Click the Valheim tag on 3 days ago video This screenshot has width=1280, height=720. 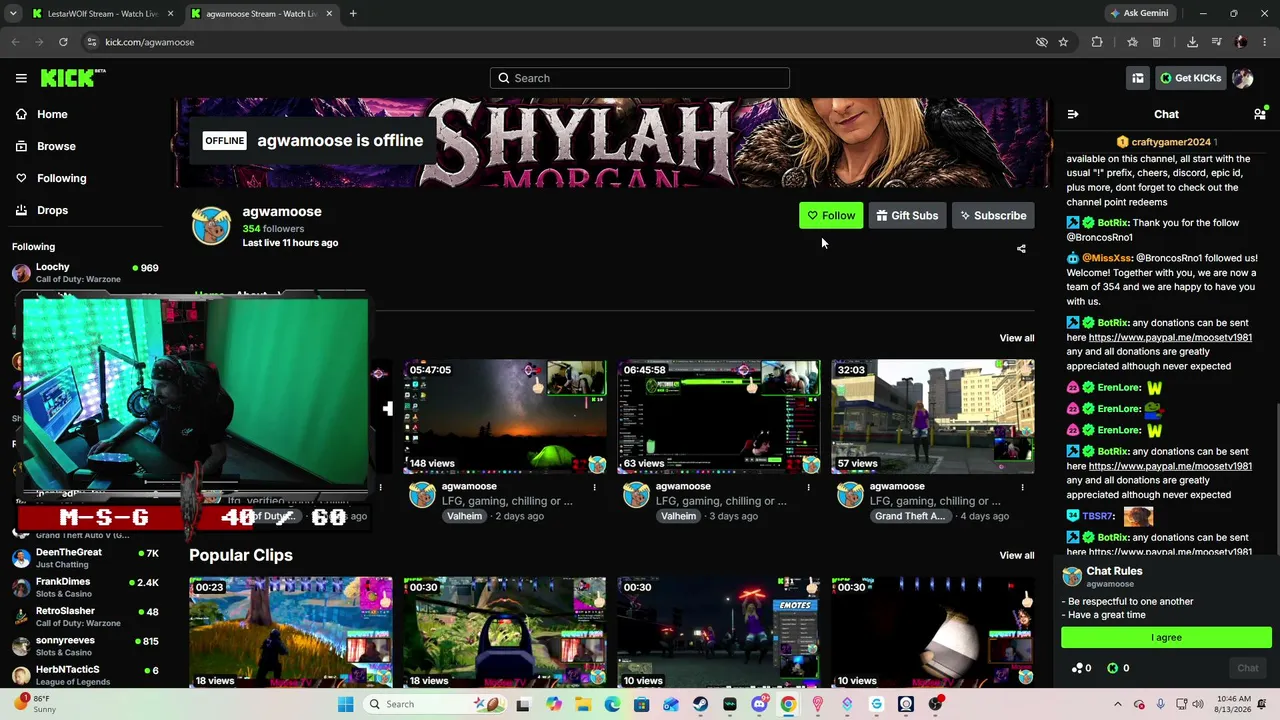click(x=678, y=516)
